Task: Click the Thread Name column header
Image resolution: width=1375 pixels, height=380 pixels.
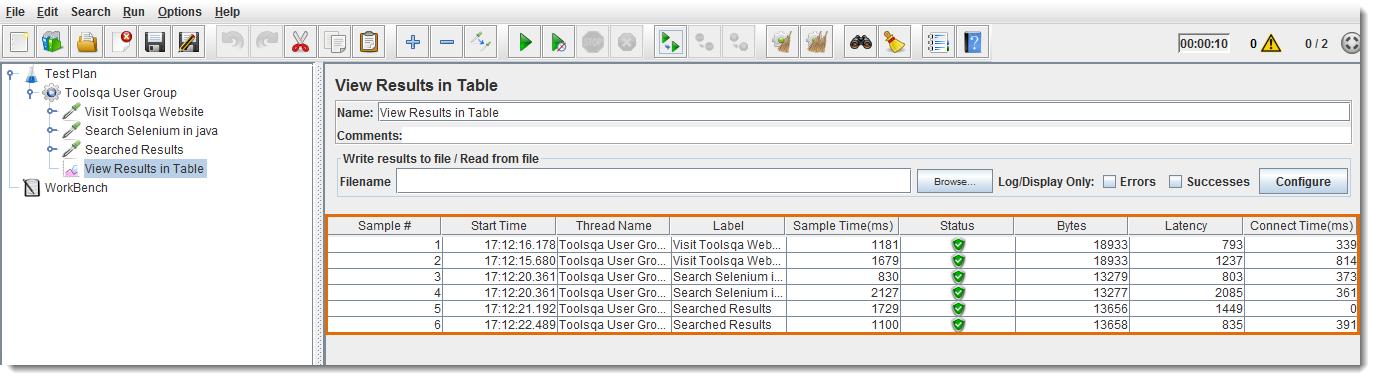Action: (613, 226)
